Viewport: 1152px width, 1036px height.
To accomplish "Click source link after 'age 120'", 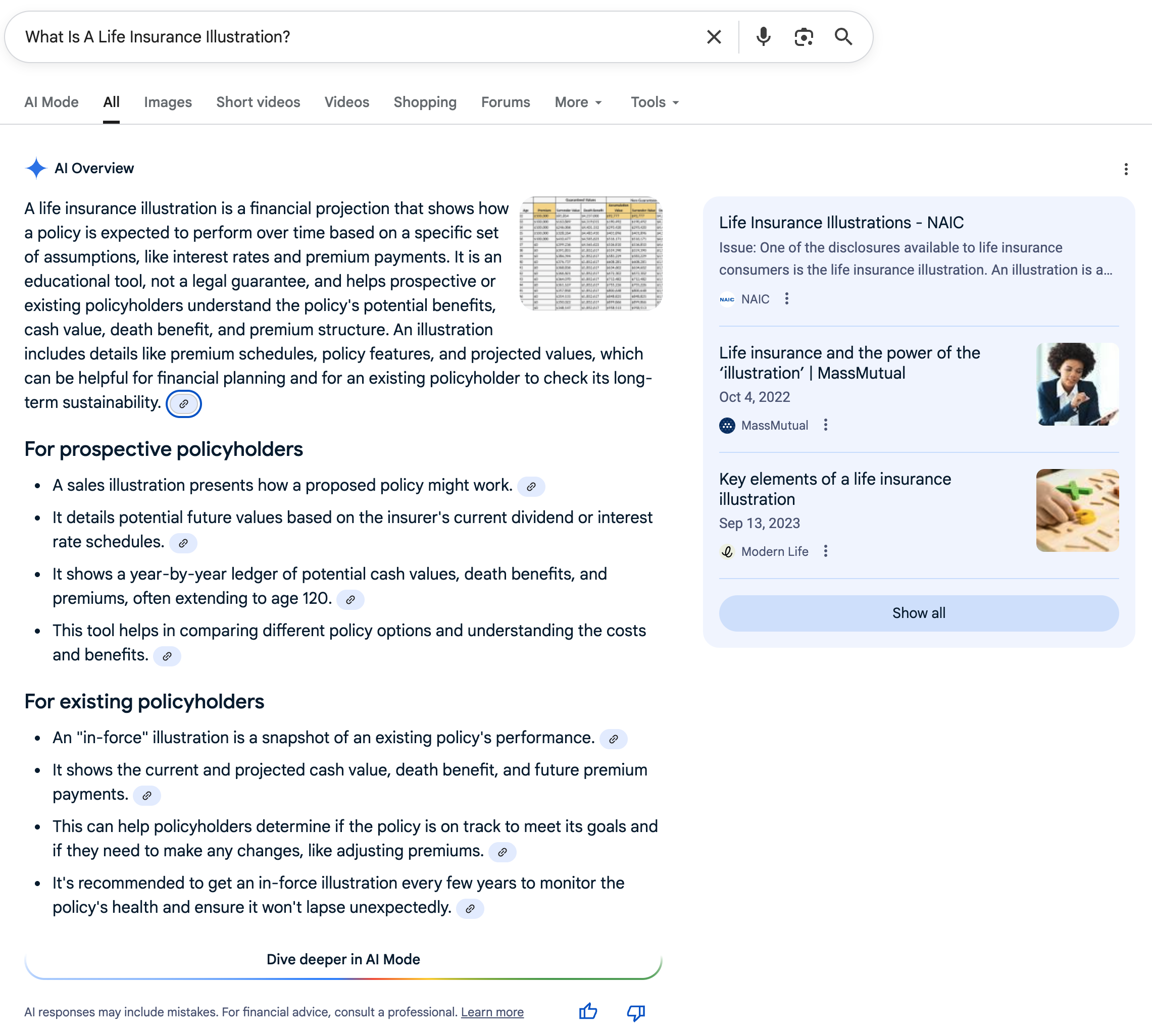I will [350, 599].
